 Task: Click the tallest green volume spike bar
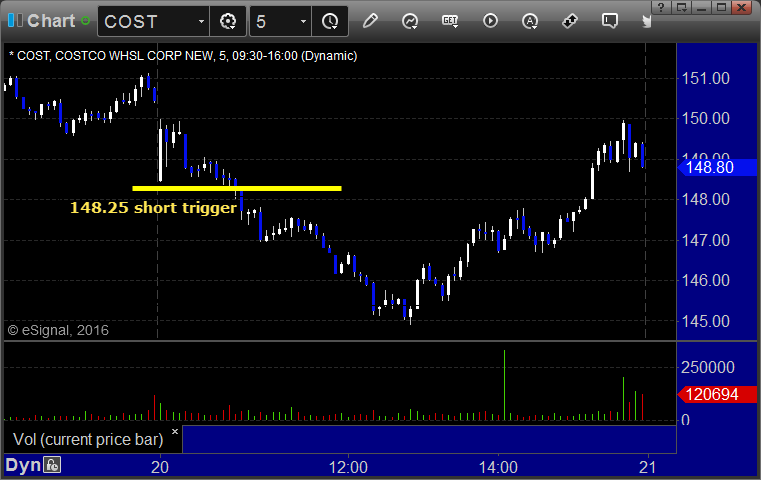click(504, 385)
